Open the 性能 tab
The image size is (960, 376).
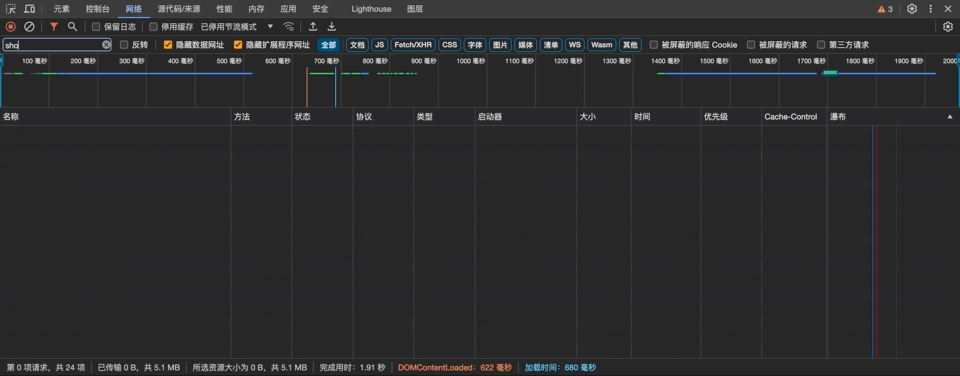pos(224,9)
